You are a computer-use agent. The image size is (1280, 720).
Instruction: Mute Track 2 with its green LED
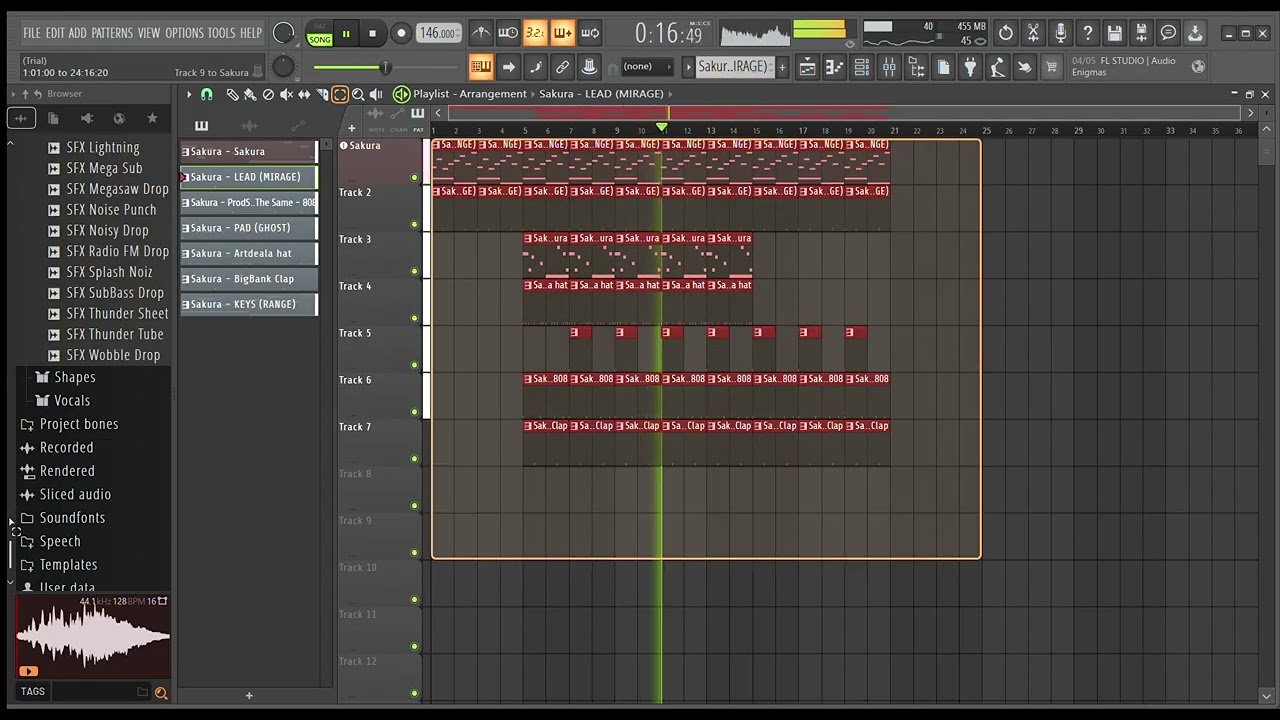(414, 224)
